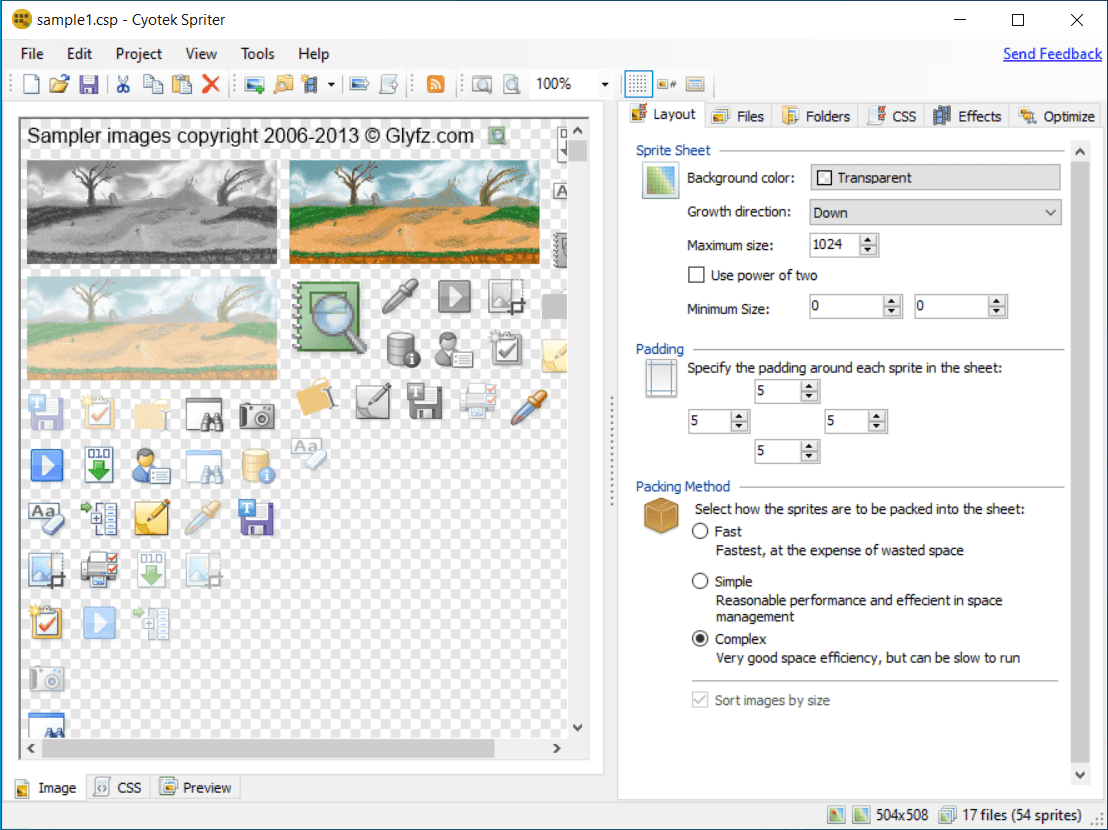Export CSS with the scroll document icon
This screenshot has height=830, width=1108.
389,84
